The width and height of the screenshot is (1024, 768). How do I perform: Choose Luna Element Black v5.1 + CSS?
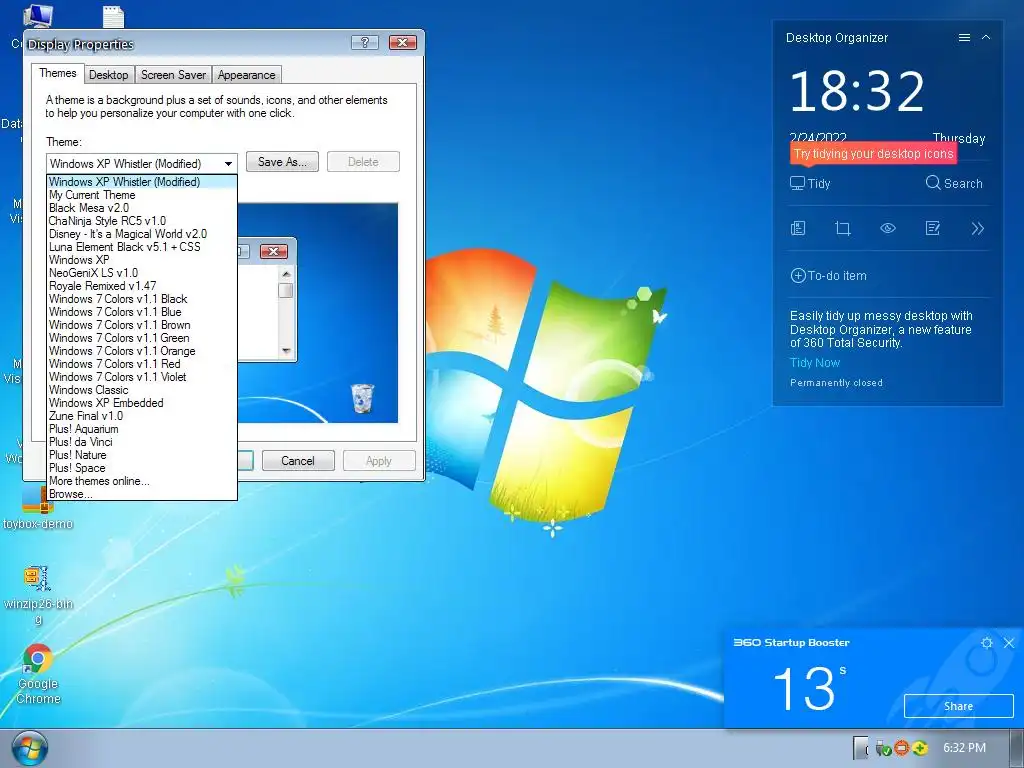click(x=142, y=247)
